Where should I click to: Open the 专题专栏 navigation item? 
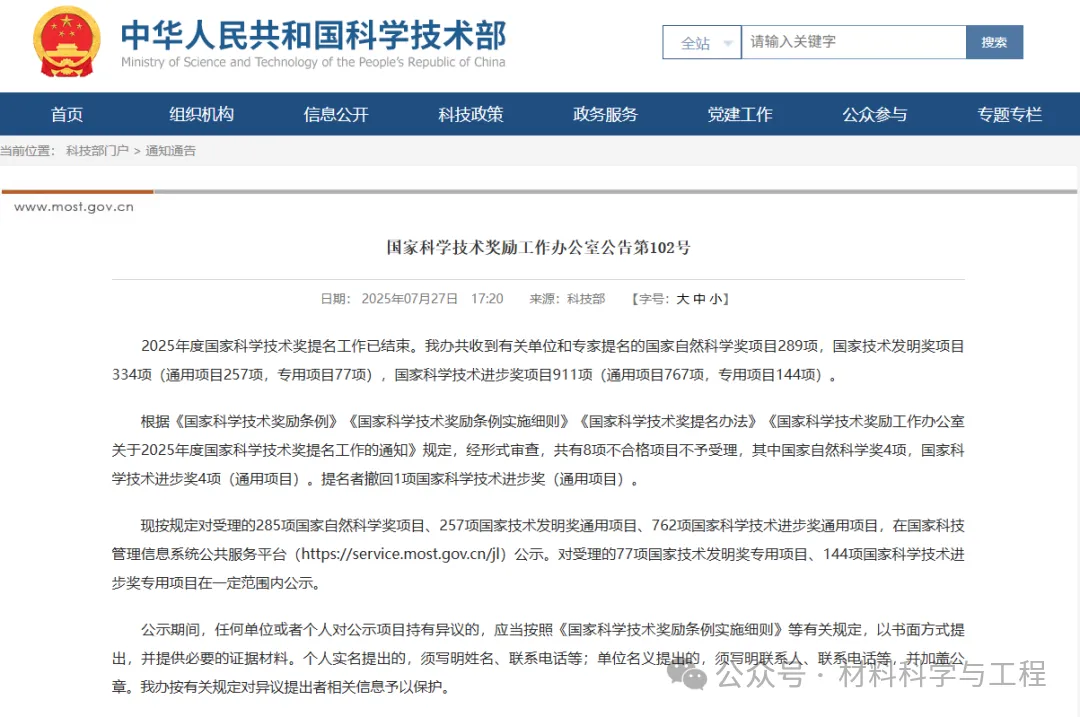[1009, 114]
